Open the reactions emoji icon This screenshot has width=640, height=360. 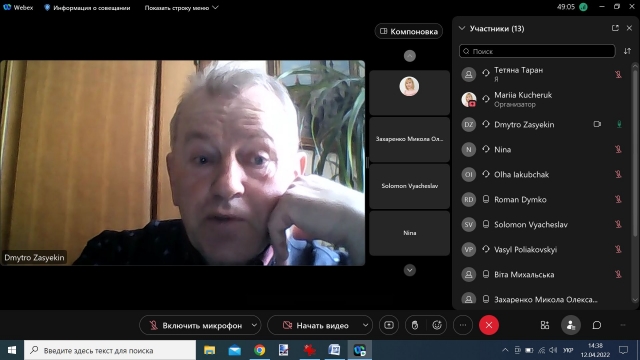pos(437,325)
